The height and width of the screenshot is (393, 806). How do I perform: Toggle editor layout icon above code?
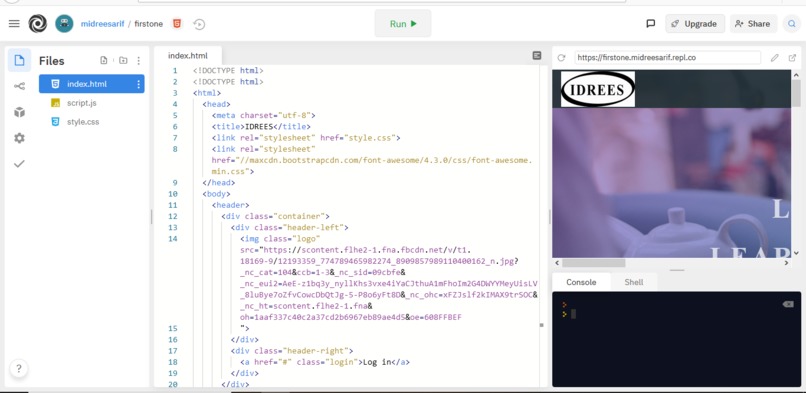pos(537,55)
